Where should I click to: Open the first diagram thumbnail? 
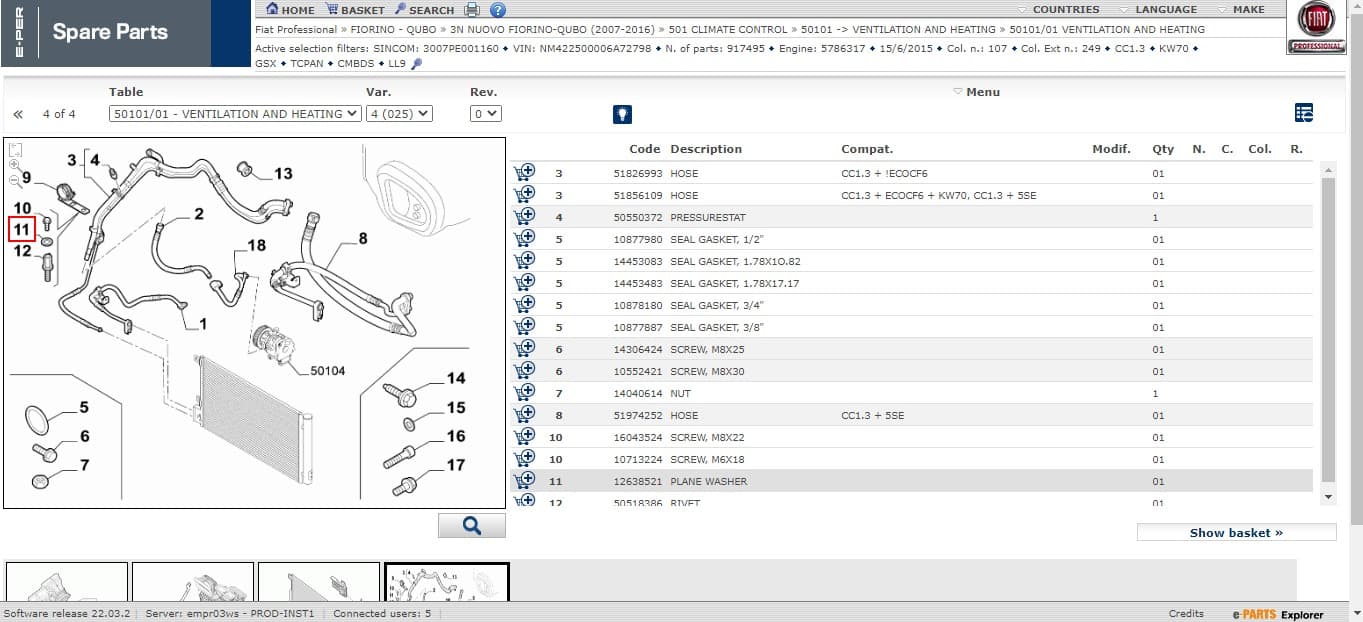pyautogui.click(x=67, y=583)
